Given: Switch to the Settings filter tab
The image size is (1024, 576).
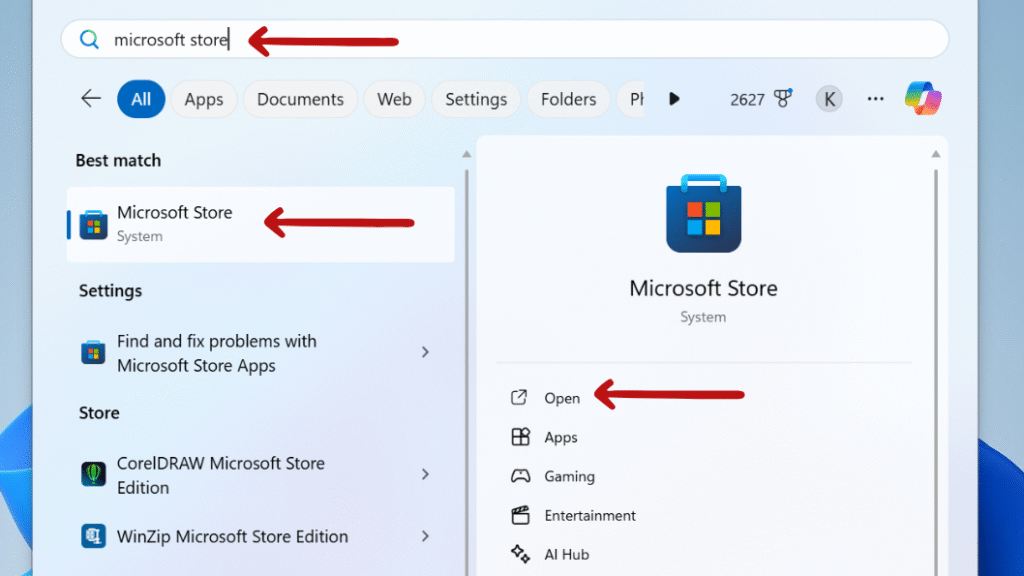Looking at the screenshot, I should click(x=476, y=99).
